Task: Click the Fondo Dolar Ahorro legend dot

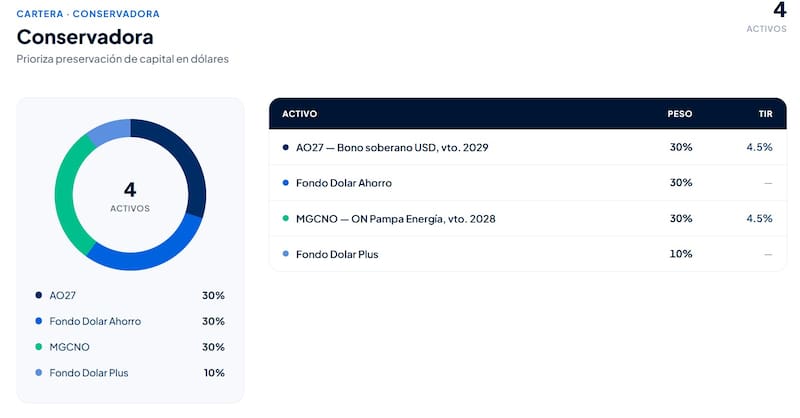Action: click(38, 321)
